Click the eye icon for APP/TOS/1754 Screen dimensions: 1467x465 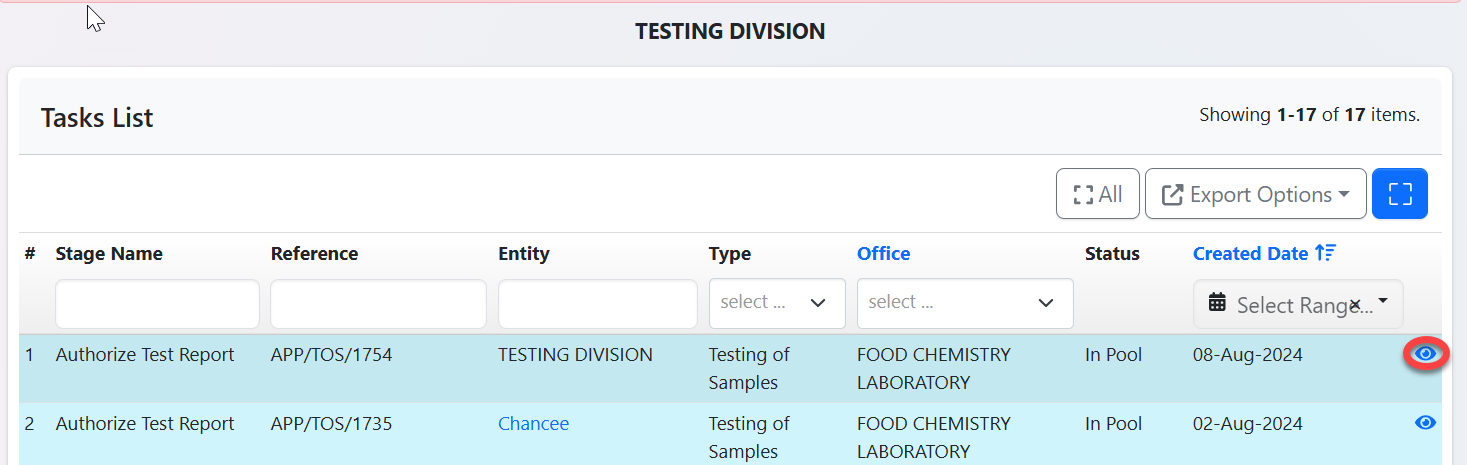1426,354
